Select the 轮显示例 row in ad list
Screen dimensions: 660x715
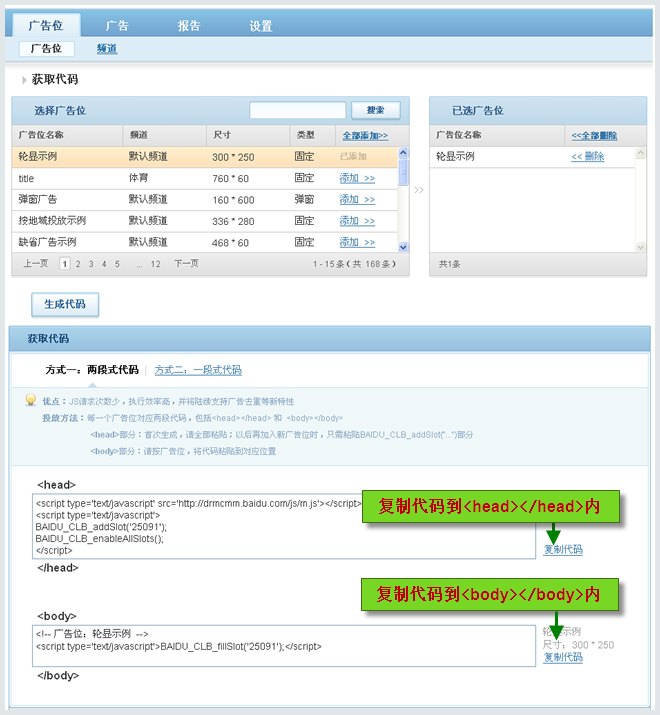coord(204,157)
